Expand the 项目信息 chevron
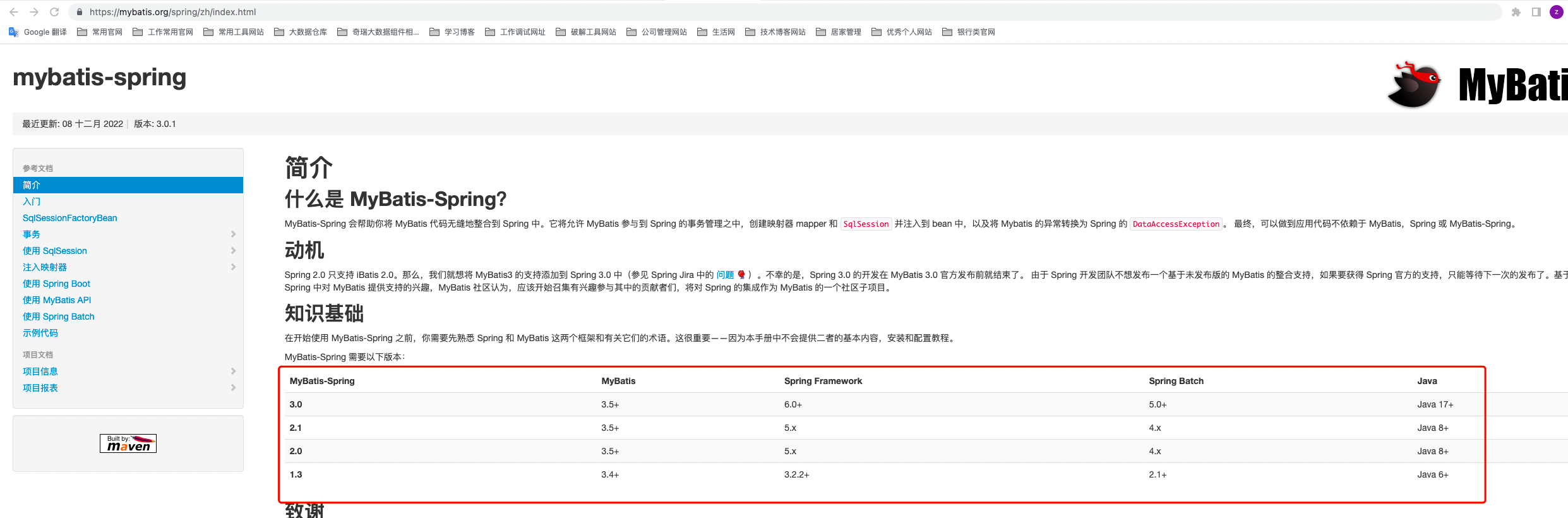Viewport: 1568px width, 518px height. pos(233,371)
